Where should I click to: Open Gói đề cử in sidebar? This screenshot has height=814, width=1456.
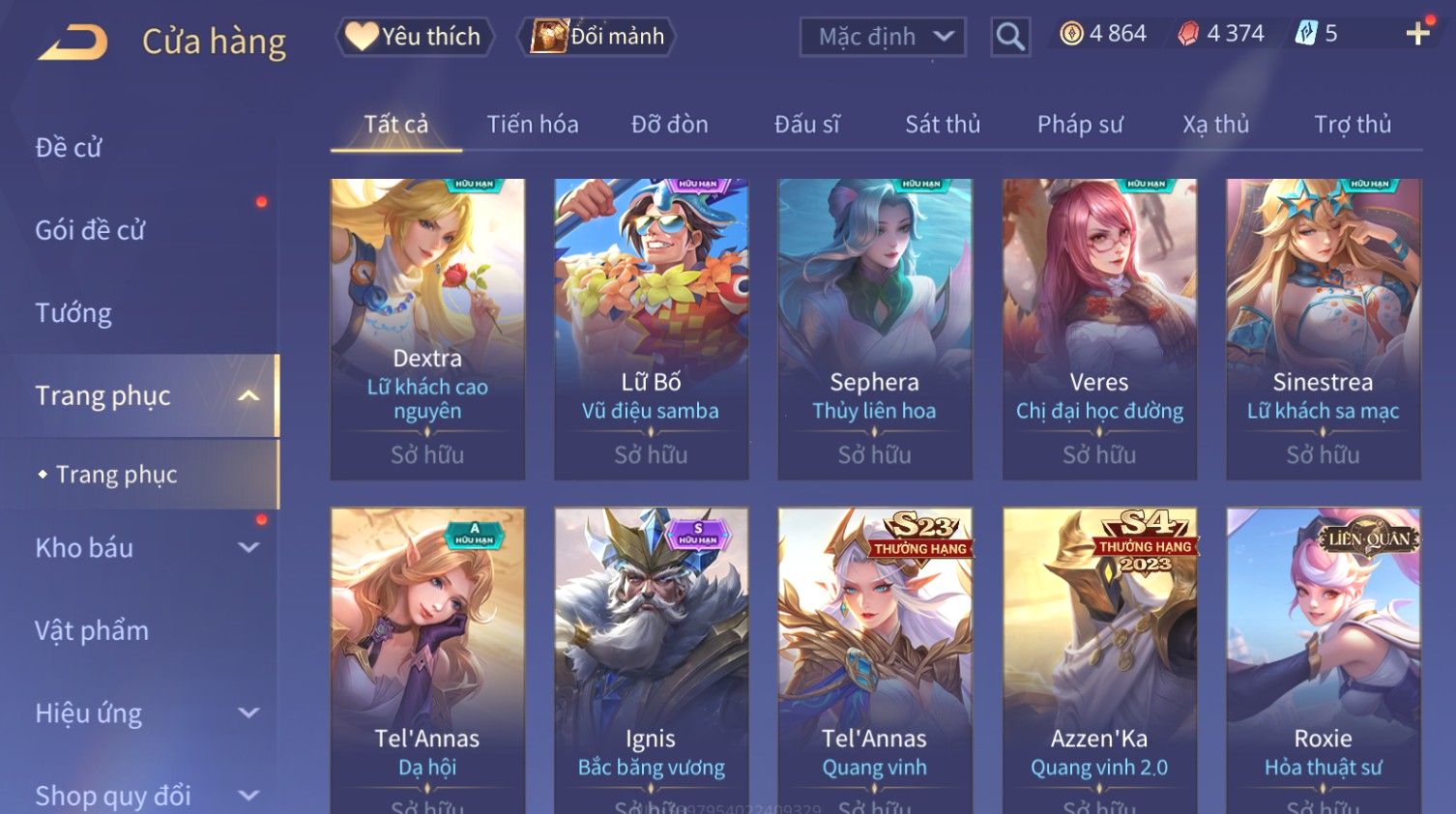[x=90, y=230]
